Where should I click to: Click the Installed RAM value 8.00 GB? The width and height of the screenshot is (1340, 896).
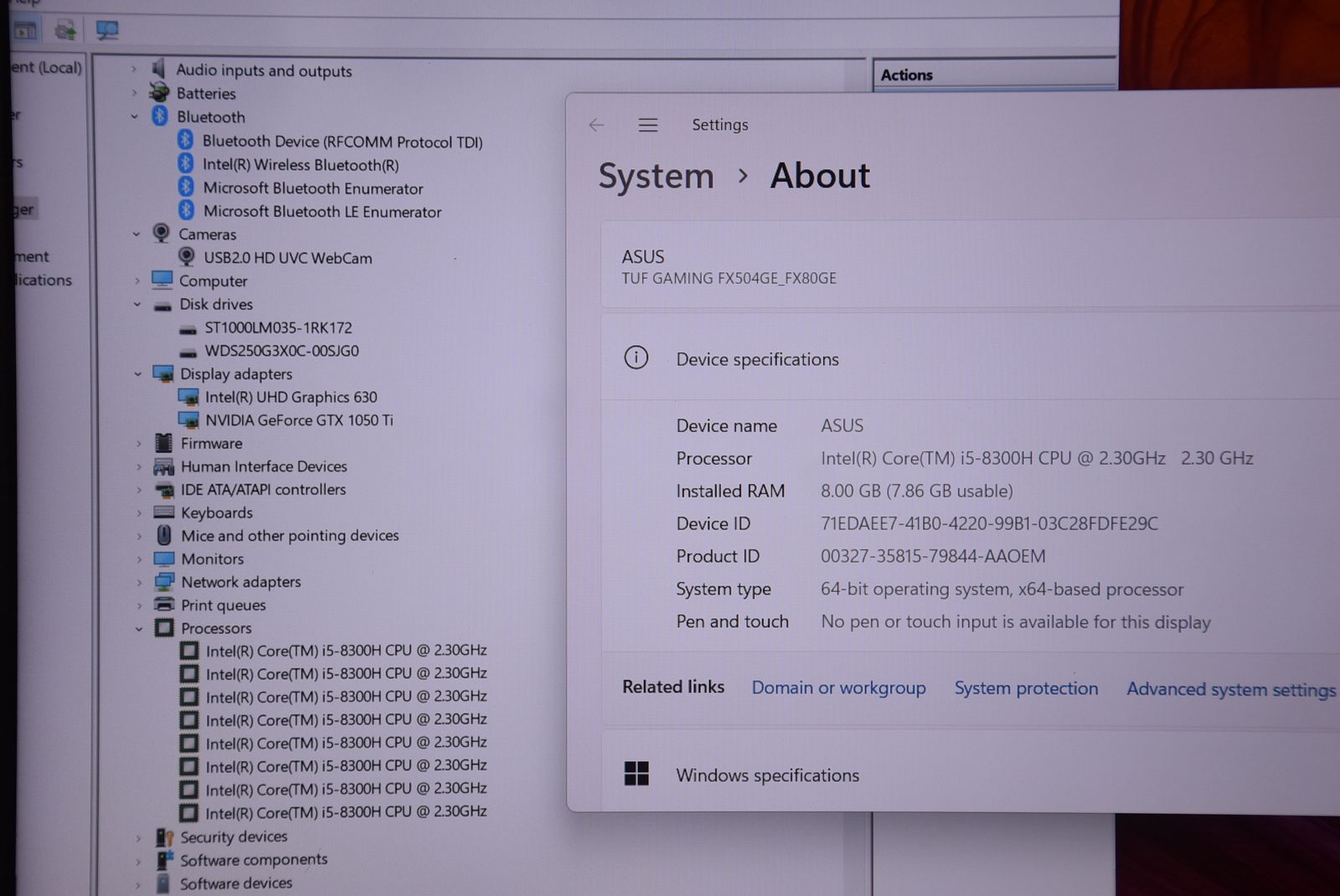(916, 491)
